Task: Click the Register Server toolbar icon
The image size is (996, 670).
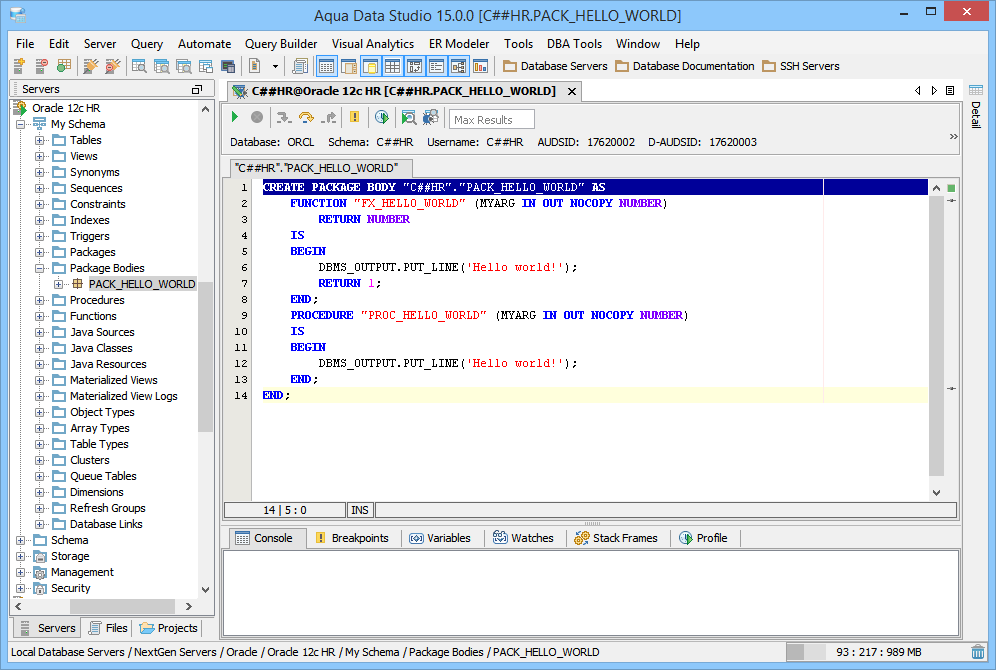Action: coord(20,66)
